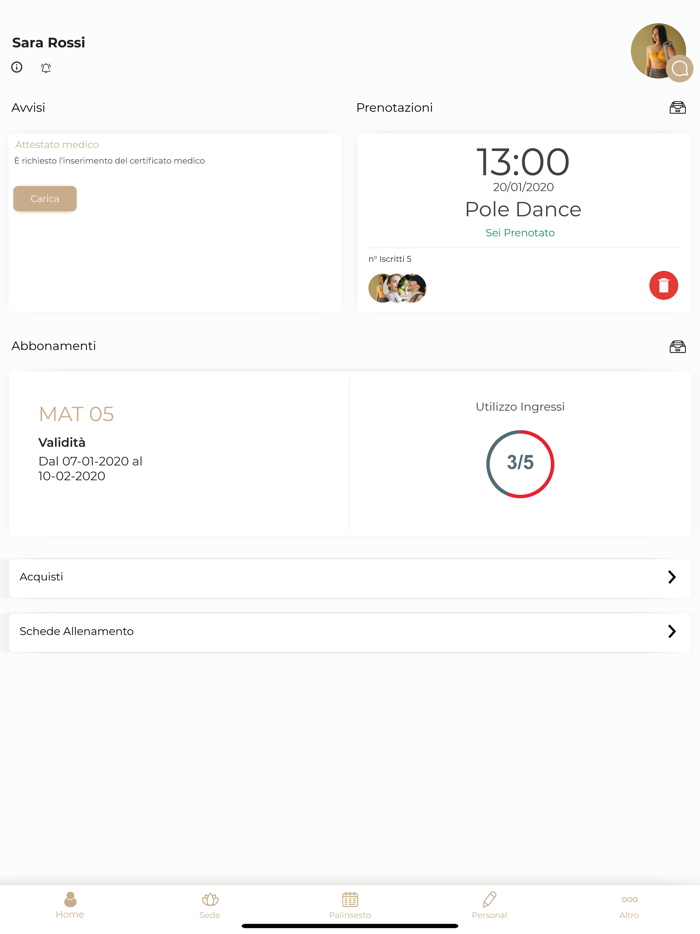Open the Altro more menu
This screenshot has height=934, width=700.
pyautogui.click(x=629, y=904)
